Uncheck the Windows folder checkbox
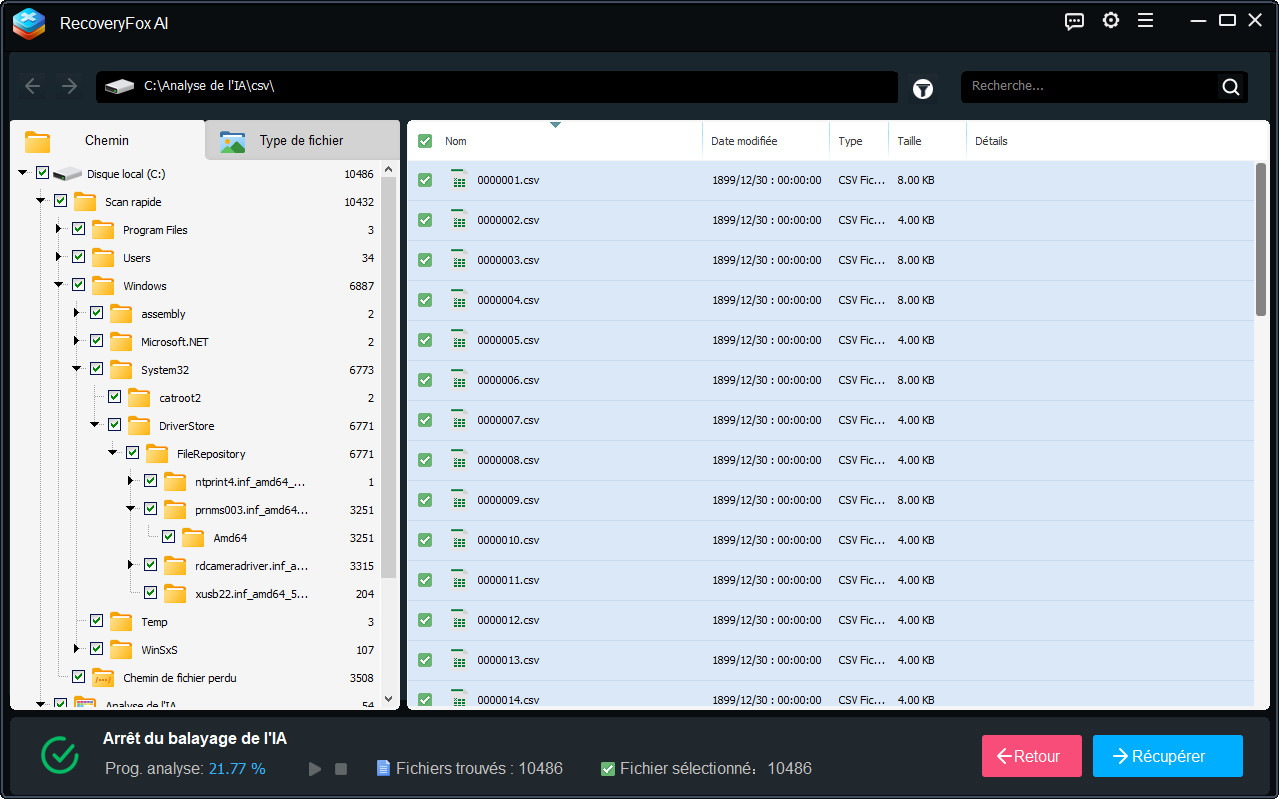 click(78, 285)
